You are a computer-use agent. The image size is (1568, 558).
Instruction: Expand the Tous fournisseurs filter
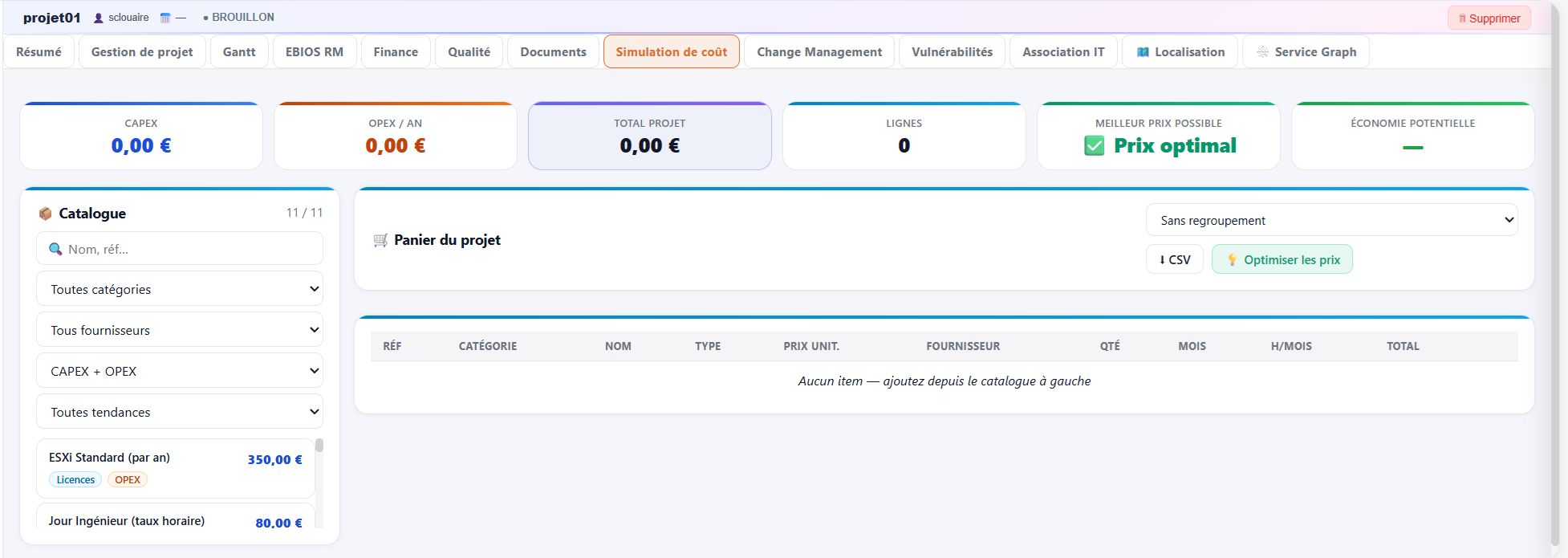tap(180, 330)
